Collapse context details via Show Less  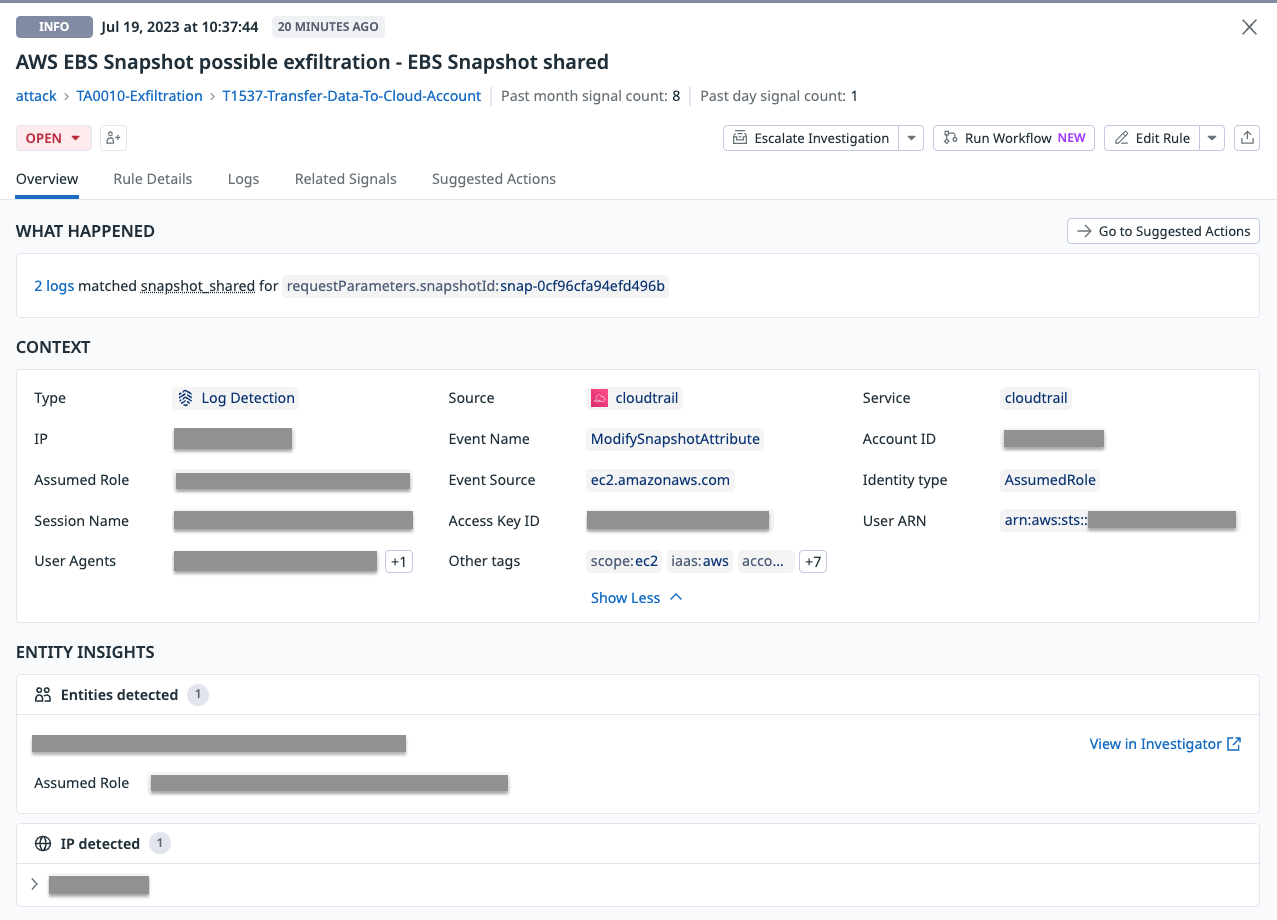[x=636, y=597]
